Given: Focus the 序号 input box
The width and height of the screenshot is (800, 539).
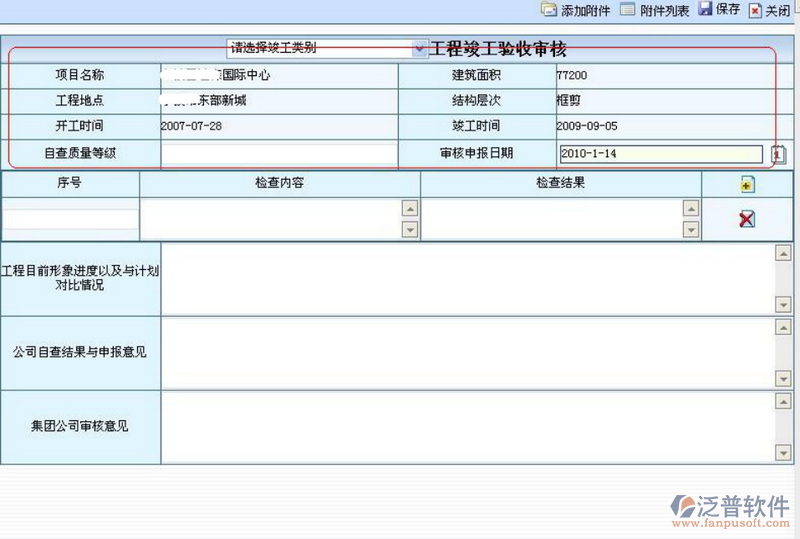Looking at the screenshot, I should pyautogui.click(x=70, y=219).
